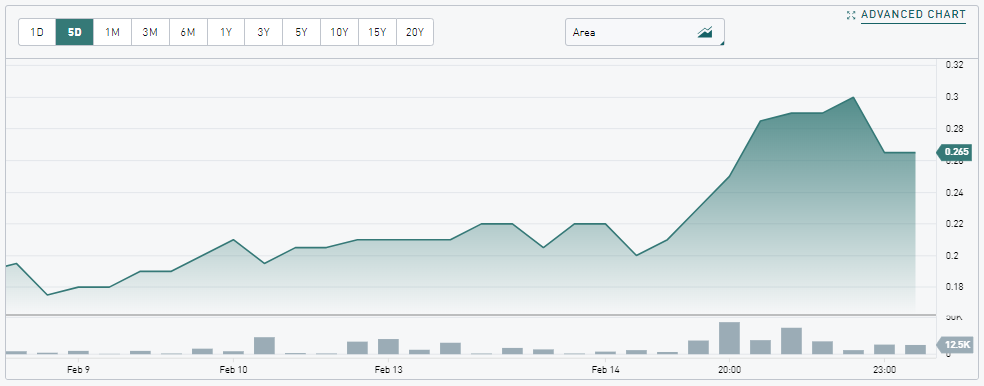Click the volume bar at Feb 10
Screen dimensions: 984x386
click(233, 353)
